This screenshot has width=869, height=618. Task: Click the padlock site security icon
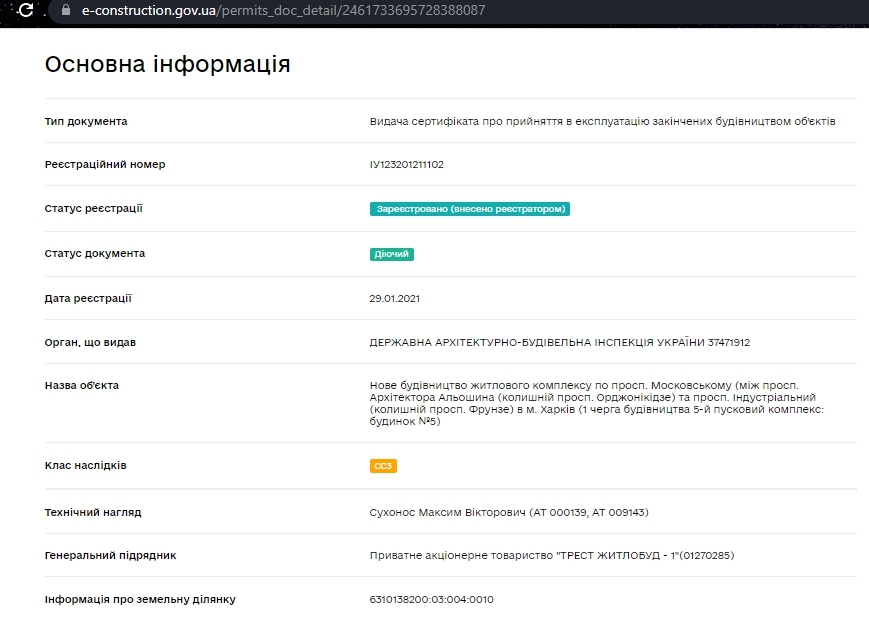66,10
